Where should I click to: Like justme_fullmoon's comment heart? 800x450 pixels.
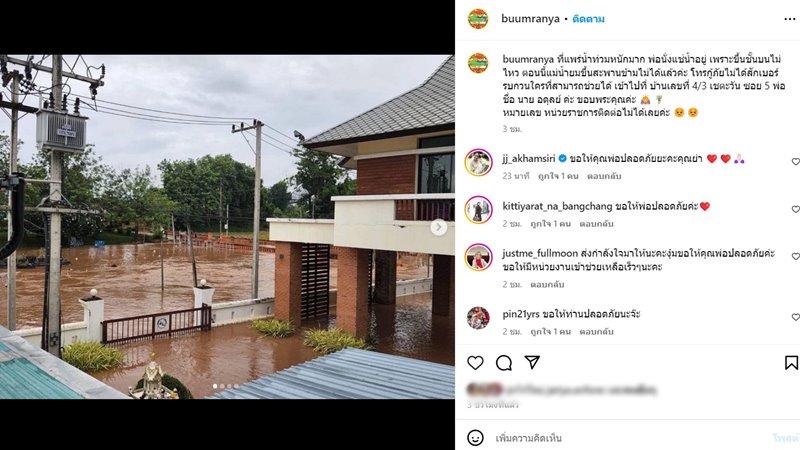(795, 257)
